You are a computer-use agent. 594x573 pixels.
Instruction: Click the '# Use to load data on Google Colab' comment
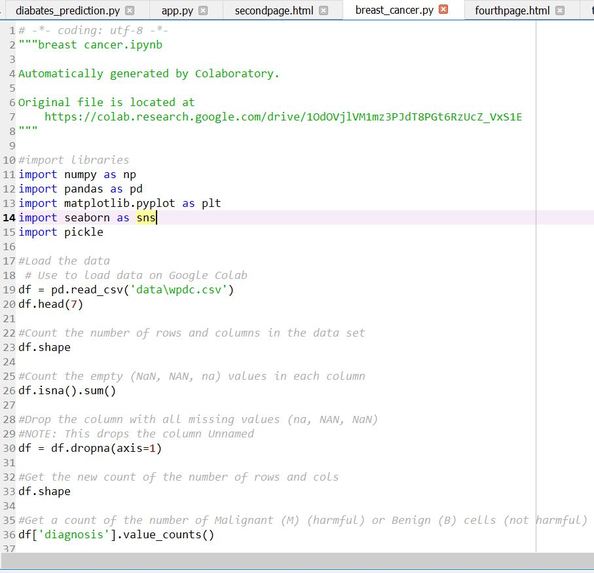[136, 275]
